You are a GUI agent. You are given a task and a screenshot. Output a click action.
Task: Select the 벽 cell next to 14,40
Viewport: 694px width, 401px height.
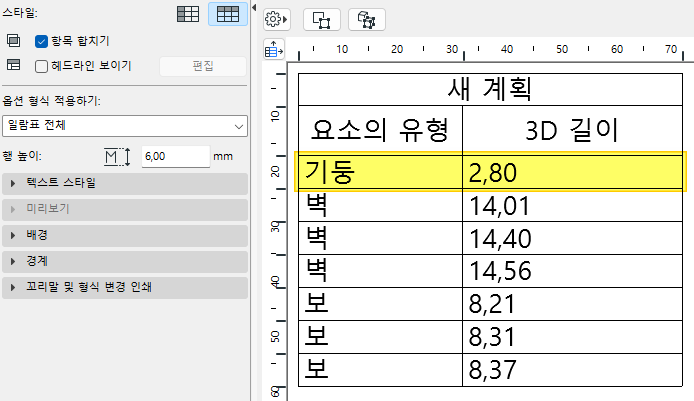380,238
